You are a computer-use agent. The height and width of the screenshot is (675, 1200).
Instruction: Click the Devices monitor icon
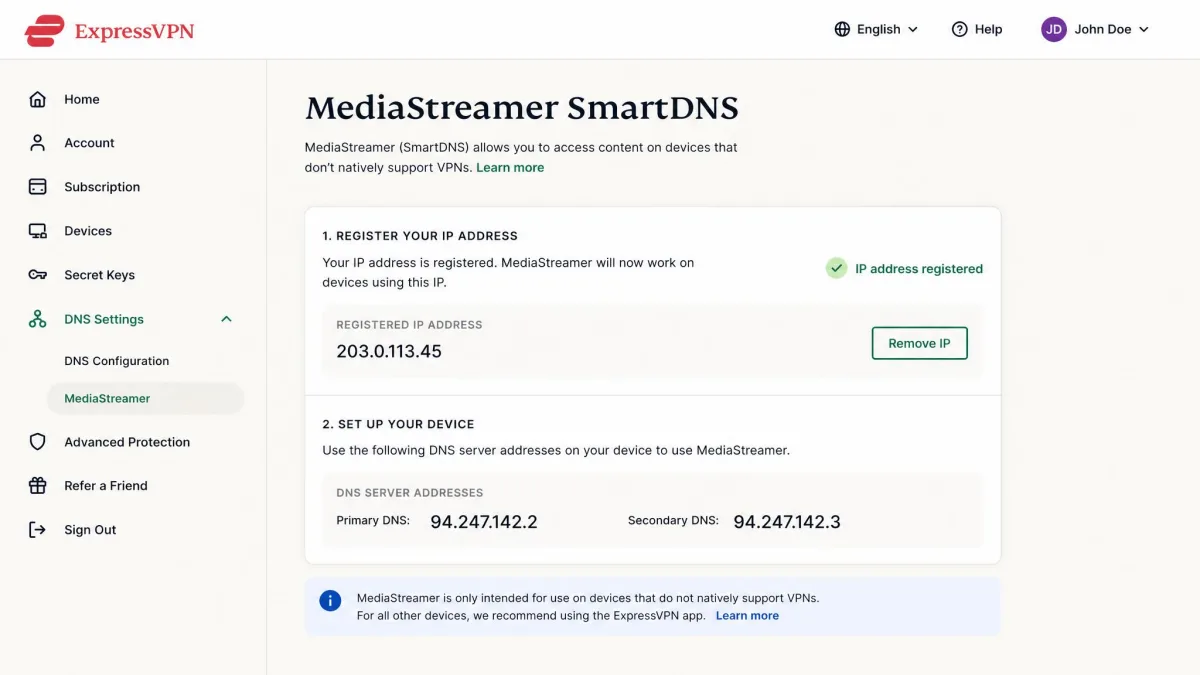pos(38,231)
